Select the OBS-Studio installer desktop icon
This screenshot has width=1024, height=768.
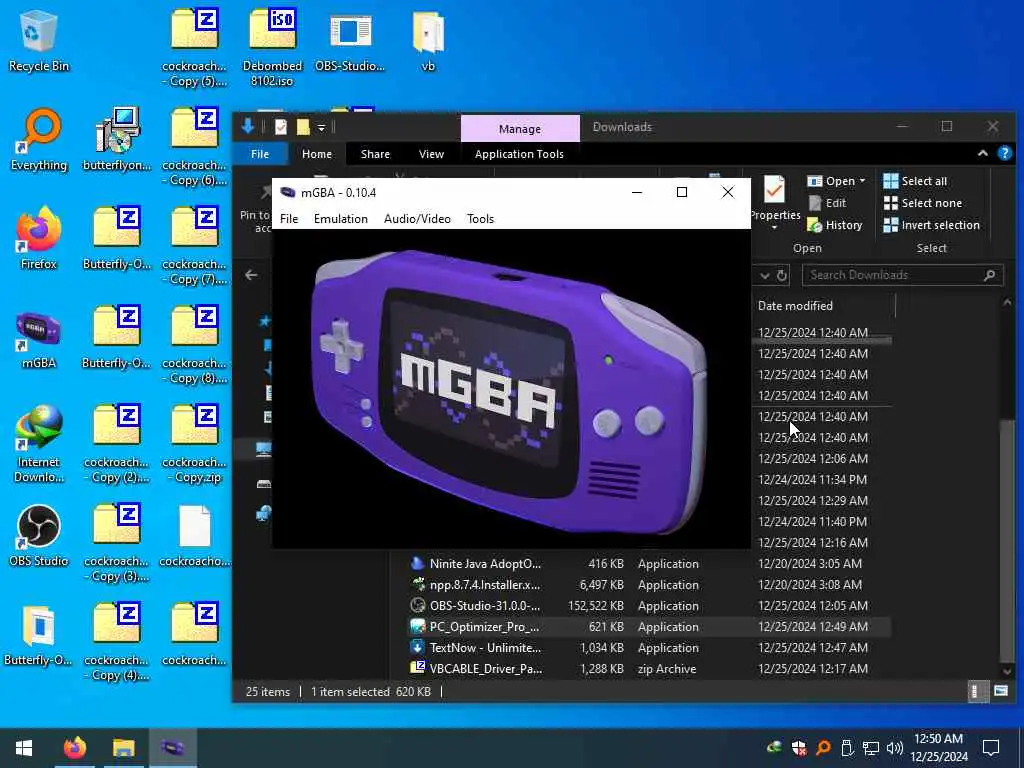(x=350, y=40)
